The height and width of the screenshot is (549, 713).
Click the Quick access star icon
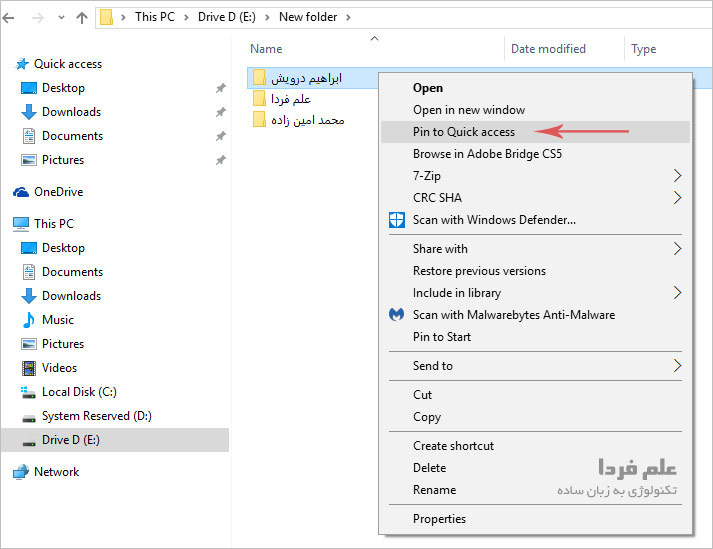[x=21, y=64]
